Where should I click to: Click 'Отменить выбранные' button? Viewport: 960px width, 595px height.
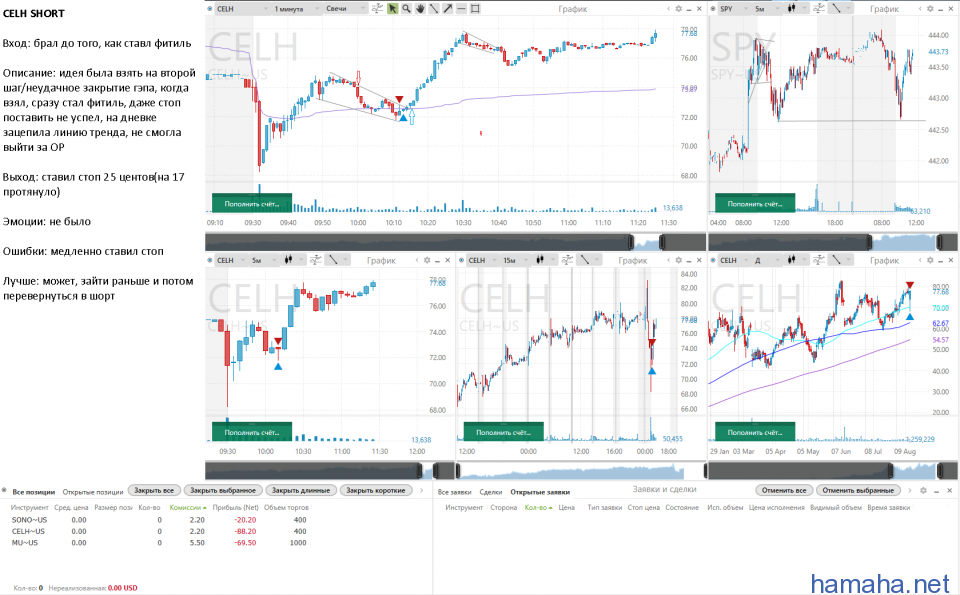pyautogui.click(x=858, y=490)
